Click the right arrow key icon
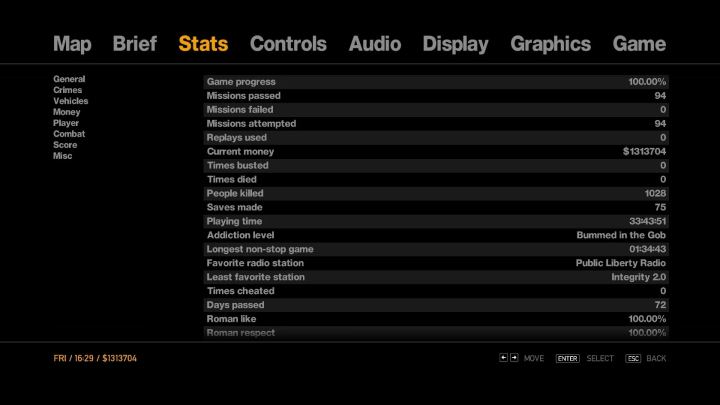Image resolution: width=720 pixels, height=405 pixels. pos(514,358)
